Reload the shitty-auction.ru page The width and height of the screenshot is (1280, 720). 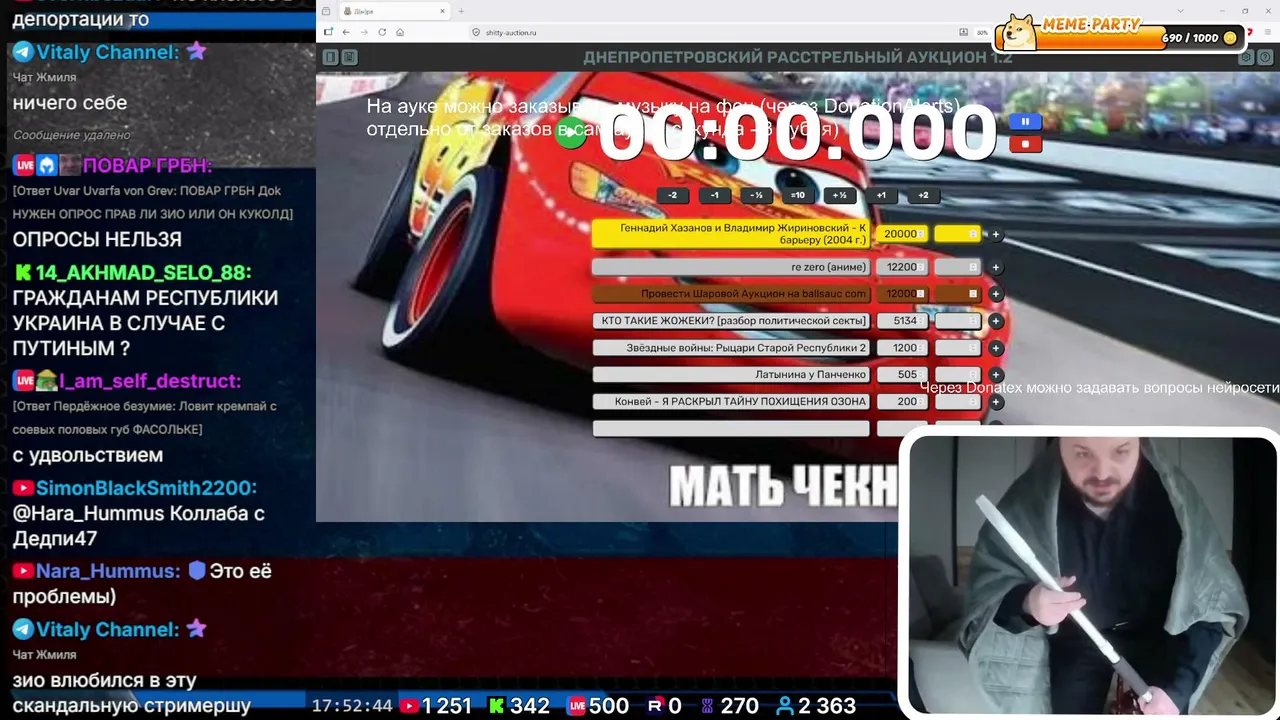point(382,32)
